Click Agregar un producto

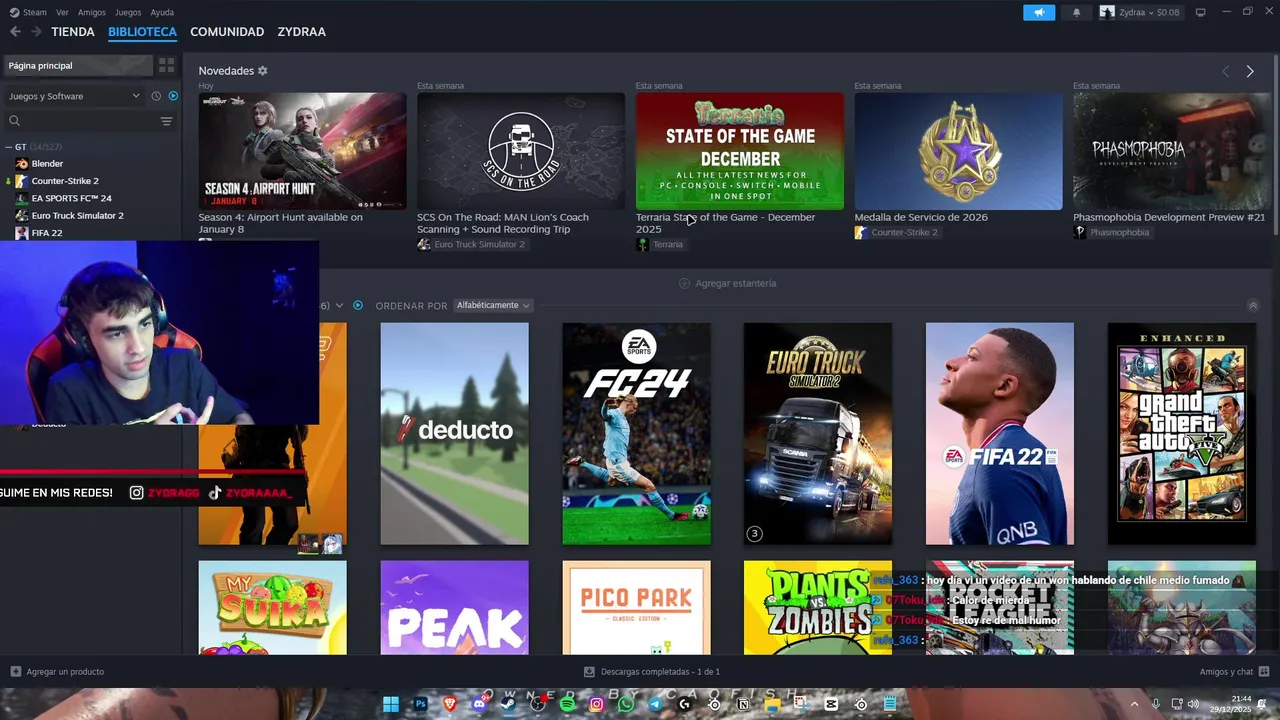(57, 672)
